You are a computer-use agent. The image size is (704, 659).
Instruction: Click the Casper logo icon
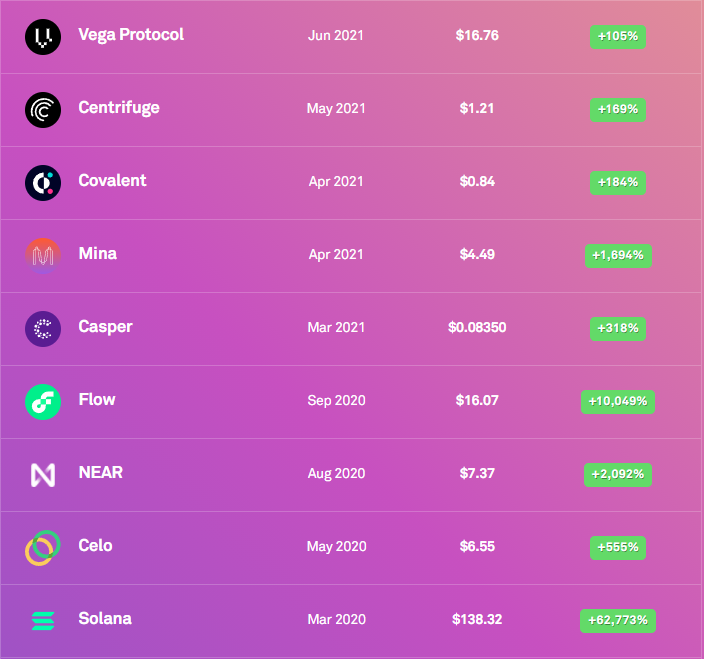click(x=43, y=329)
